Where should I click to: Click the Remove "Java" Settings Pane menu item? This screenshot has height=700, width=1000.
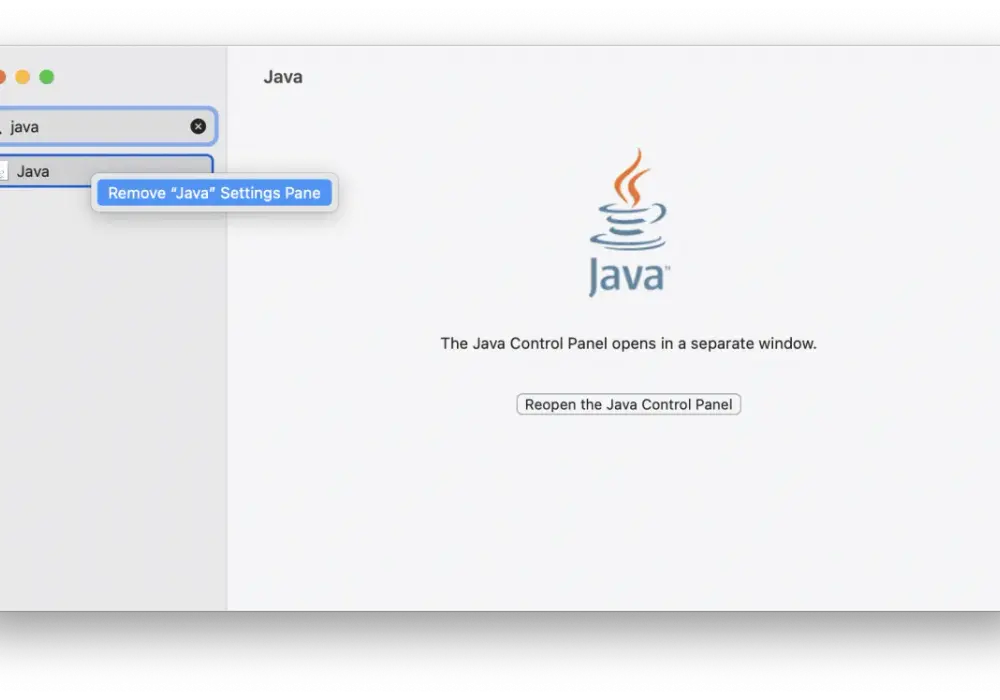point(214,193)
